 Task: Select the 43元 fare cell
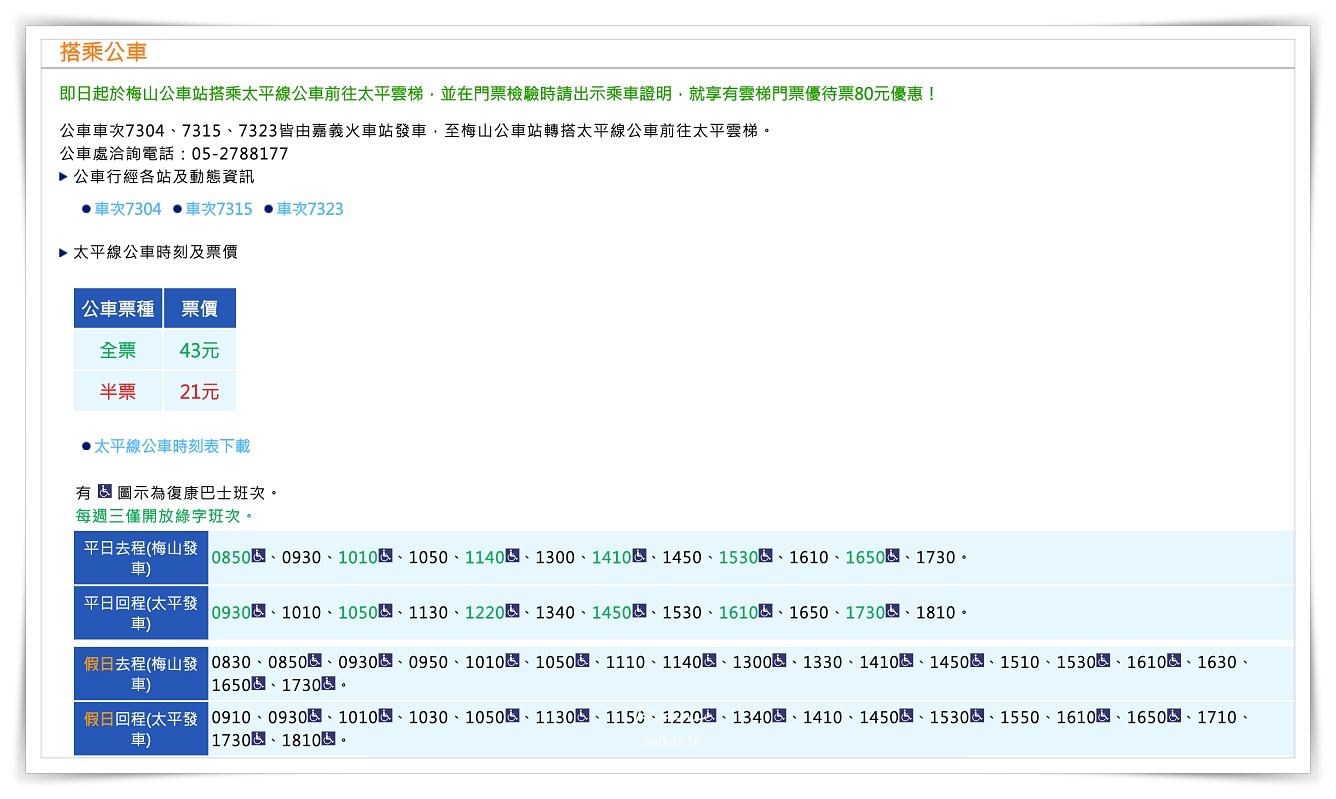(200, 350)
